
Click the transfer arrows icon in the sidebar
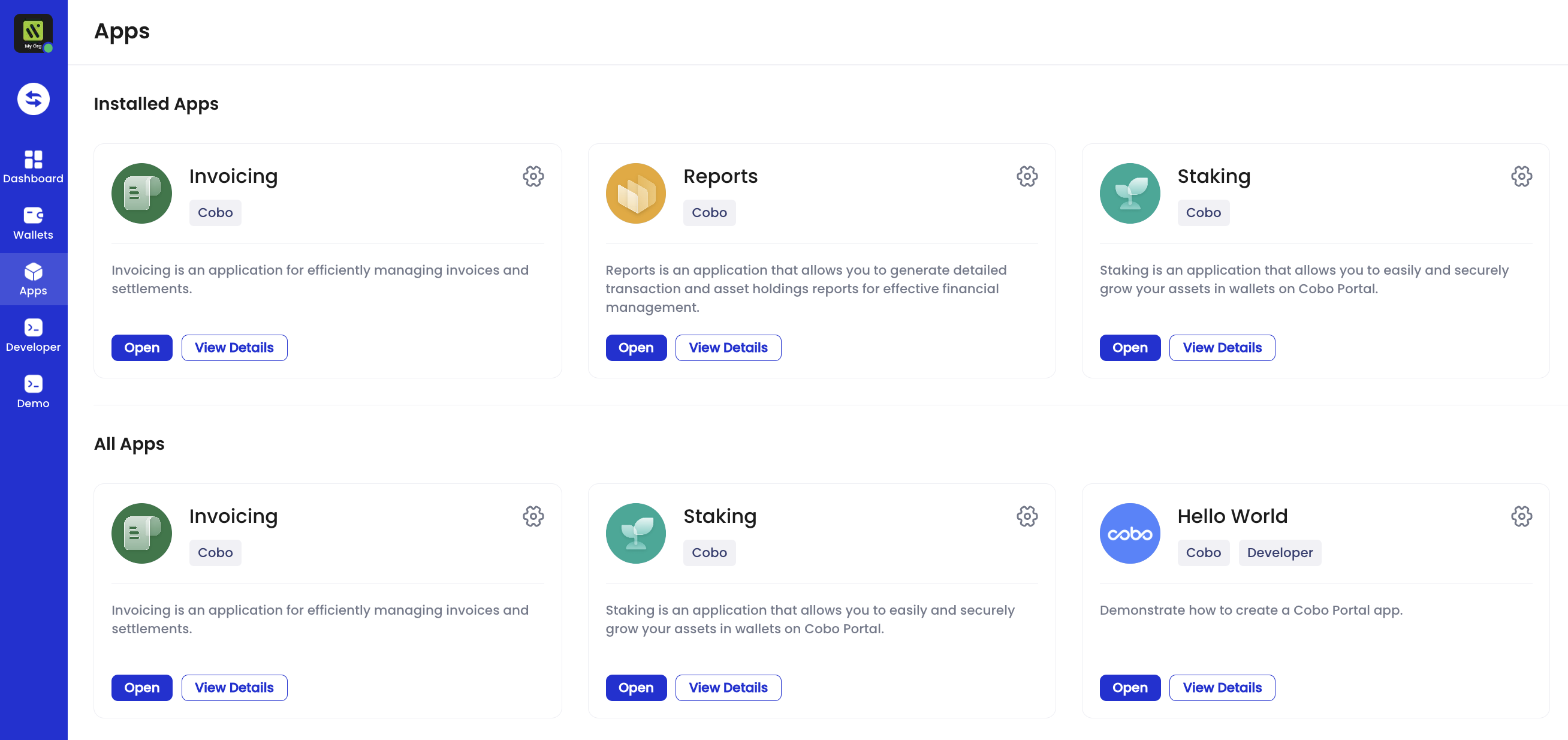point(33,99)
